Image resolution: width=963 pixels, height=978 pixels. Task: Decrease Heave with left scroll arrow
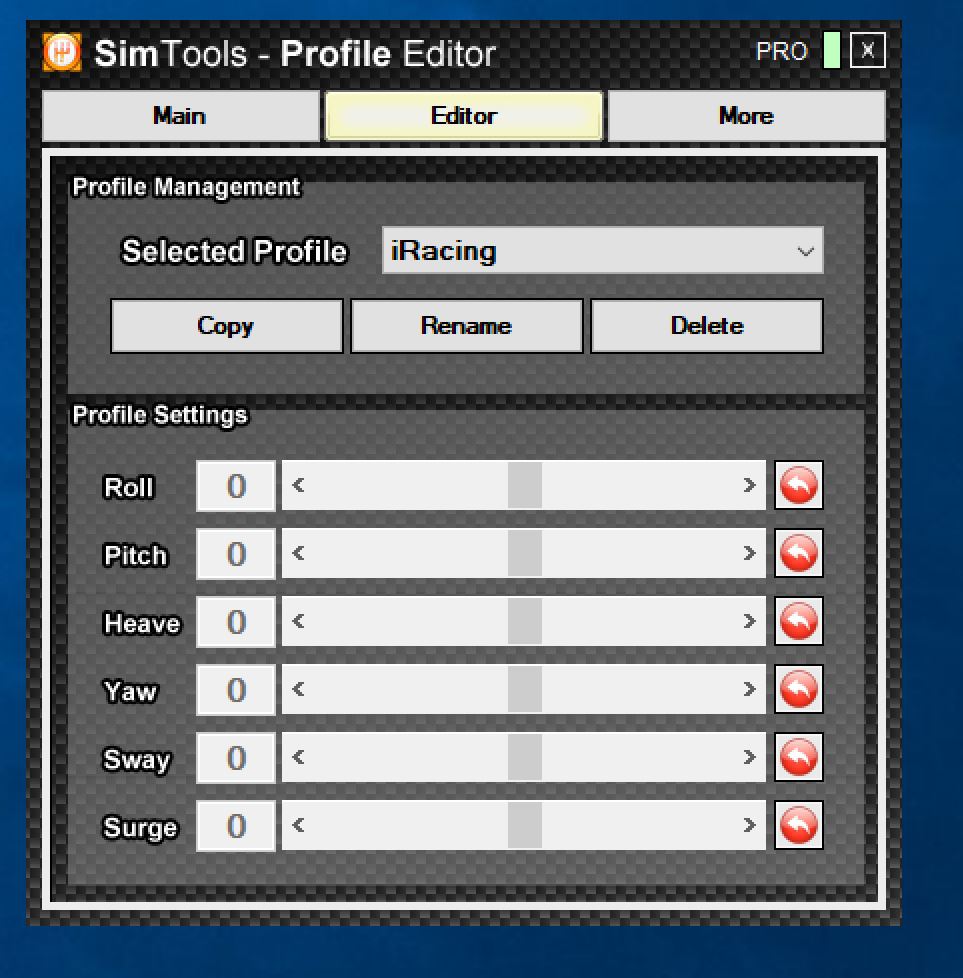pyautogui.click(x=298, y=621)
